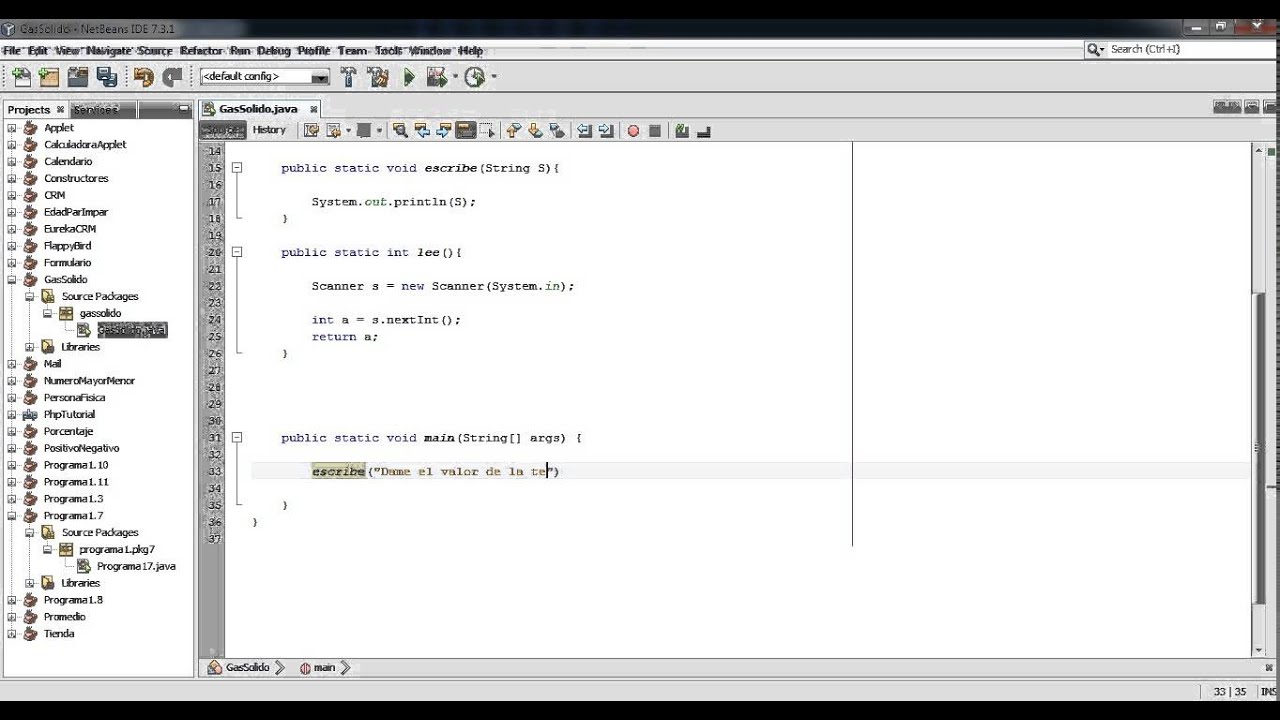The image size is (1280, 720).
Task: Open the Refactor menu
Action: [201, 50]
